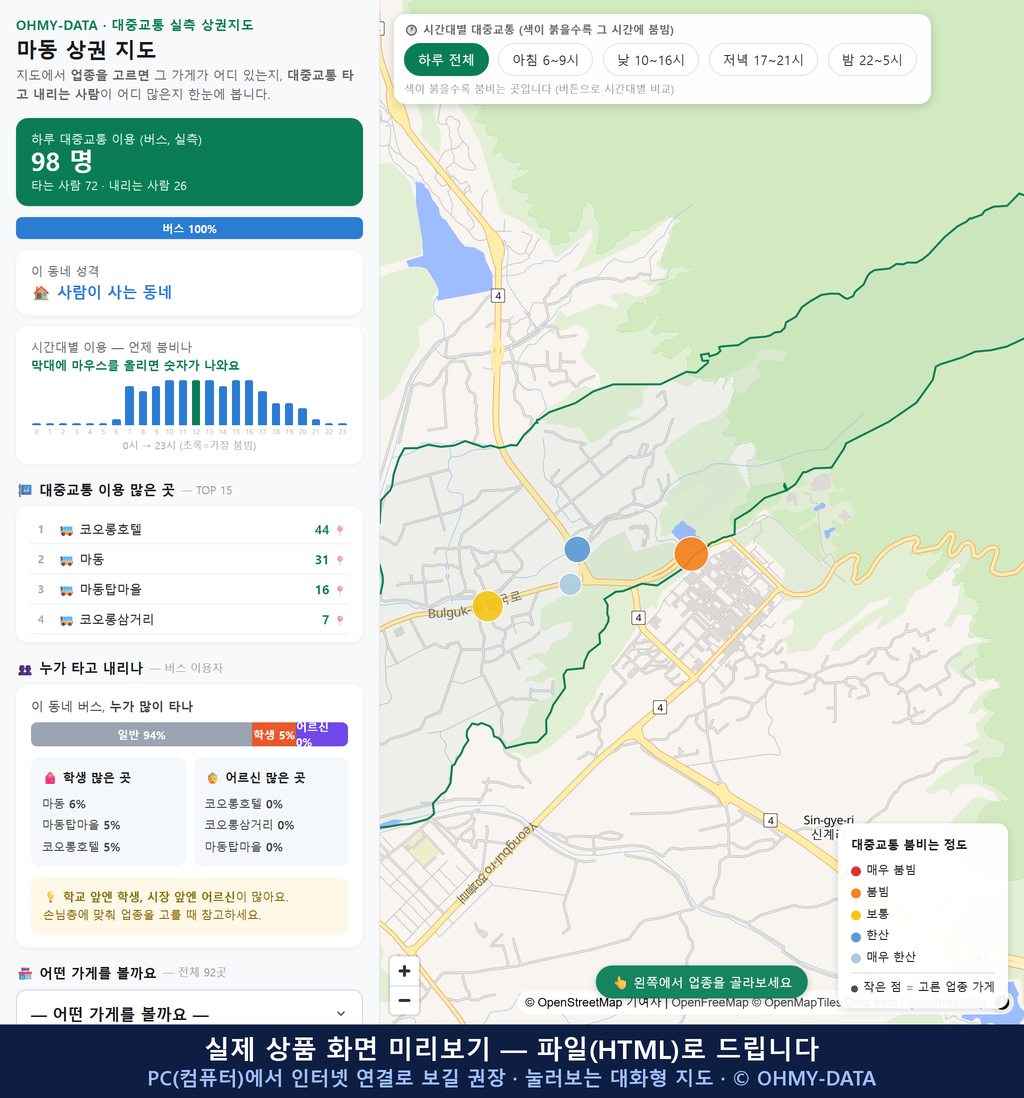Click the count 31 in the TOP 15 list
Image resolution: width=1024 pixels, height=1098 pixels.
point(321,560)
